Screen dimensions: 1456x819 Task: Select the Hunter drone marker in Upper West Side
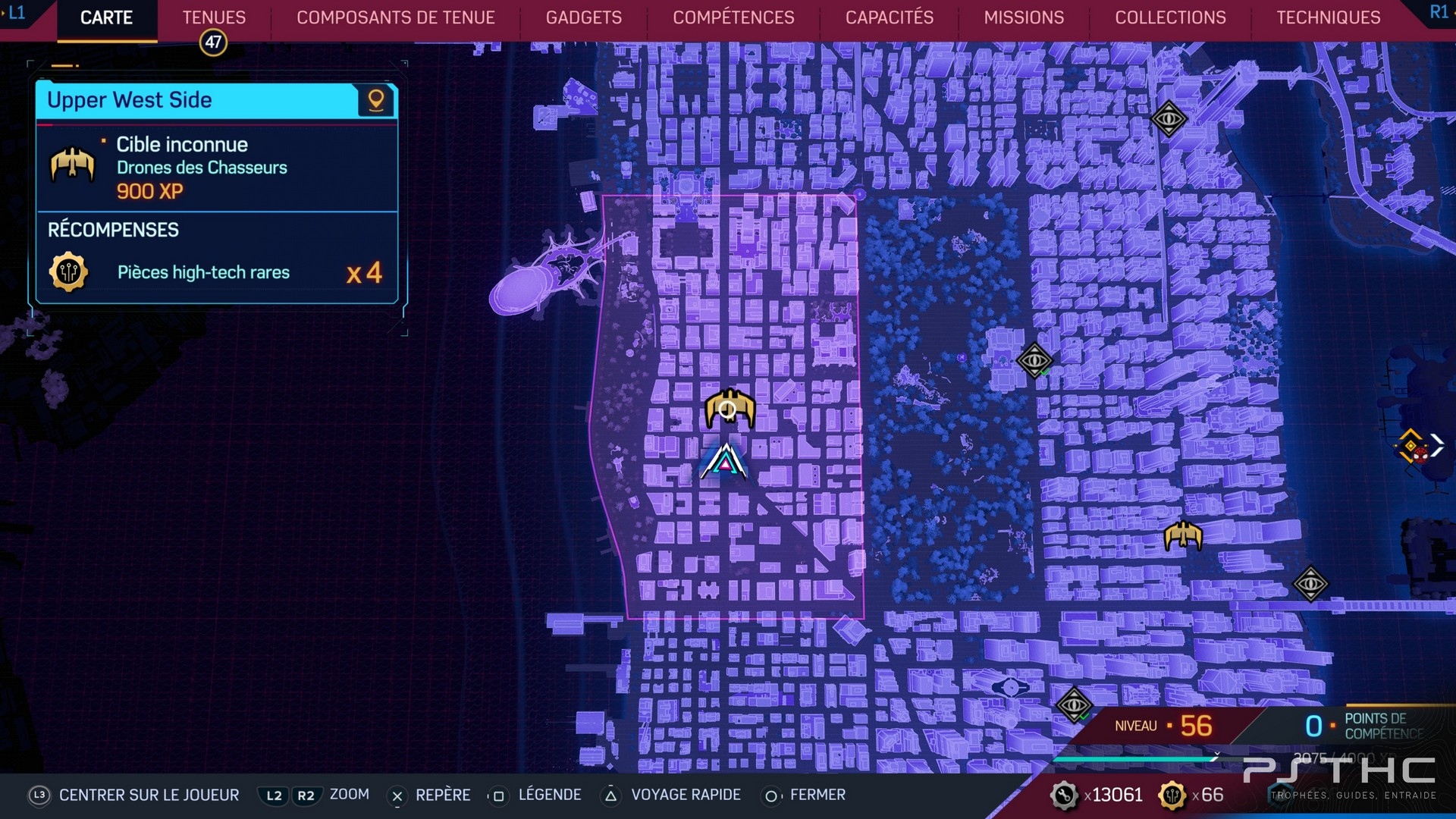click(730, 409)
